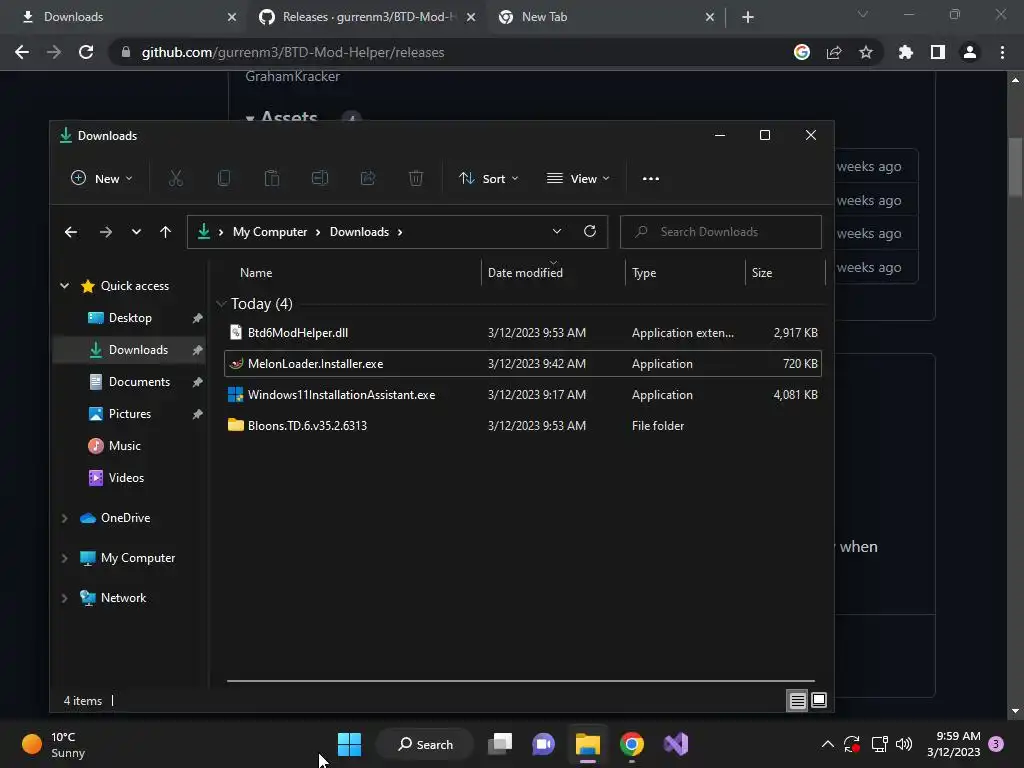Go forward in File Explorer

[106, 232]
